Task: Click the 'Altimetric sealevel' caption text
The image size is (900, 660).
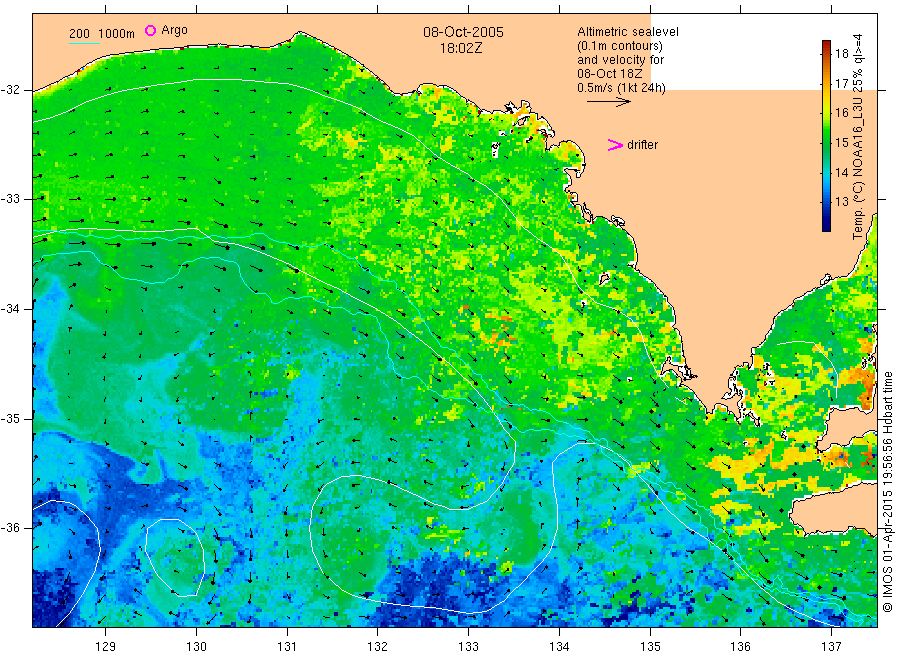Action: (x=628, y=32)
